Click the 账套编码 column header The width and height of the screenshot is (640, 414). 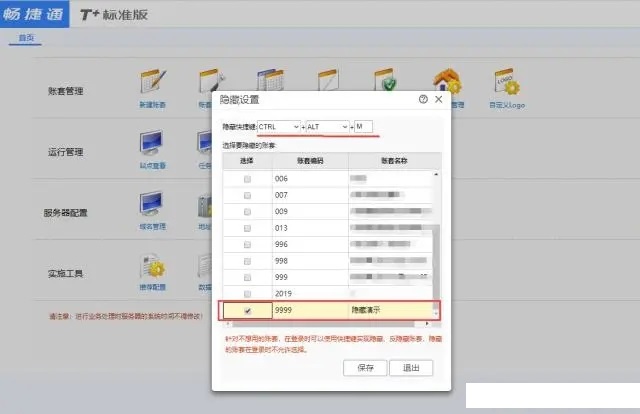point(310,161)
